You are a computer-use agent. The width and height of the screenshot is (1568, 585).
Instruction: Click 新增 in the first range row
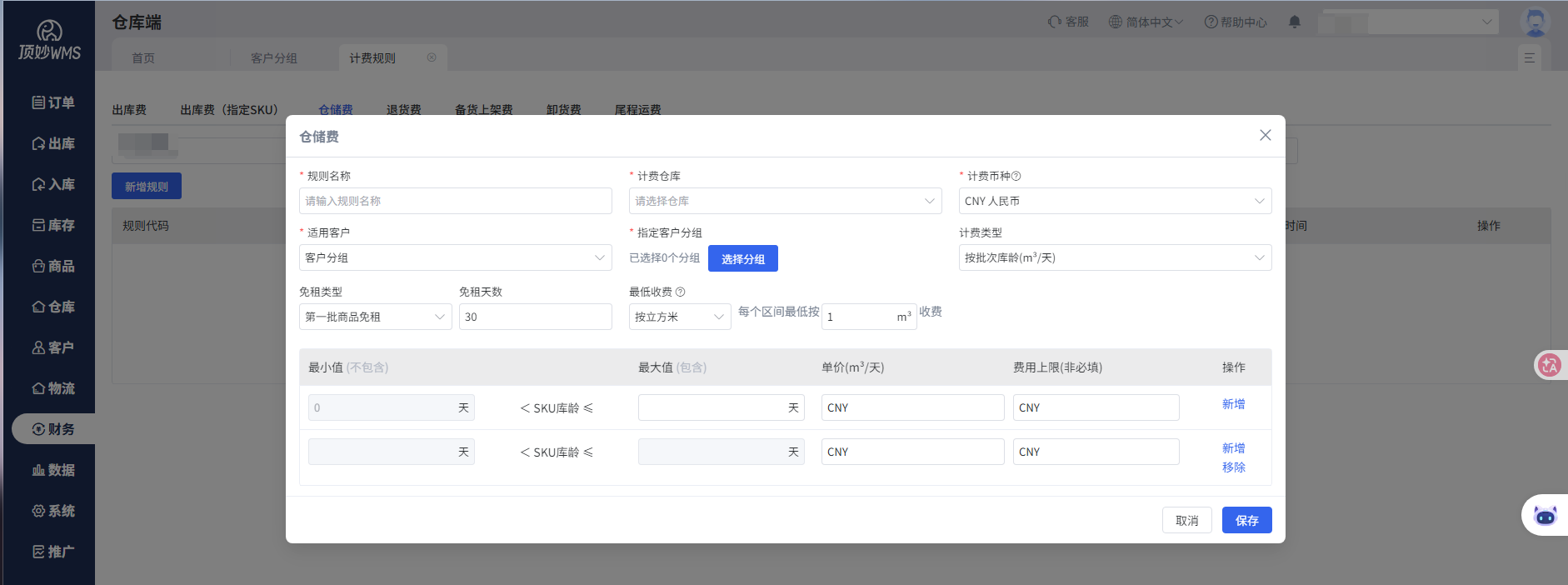tap(1234, 404)
